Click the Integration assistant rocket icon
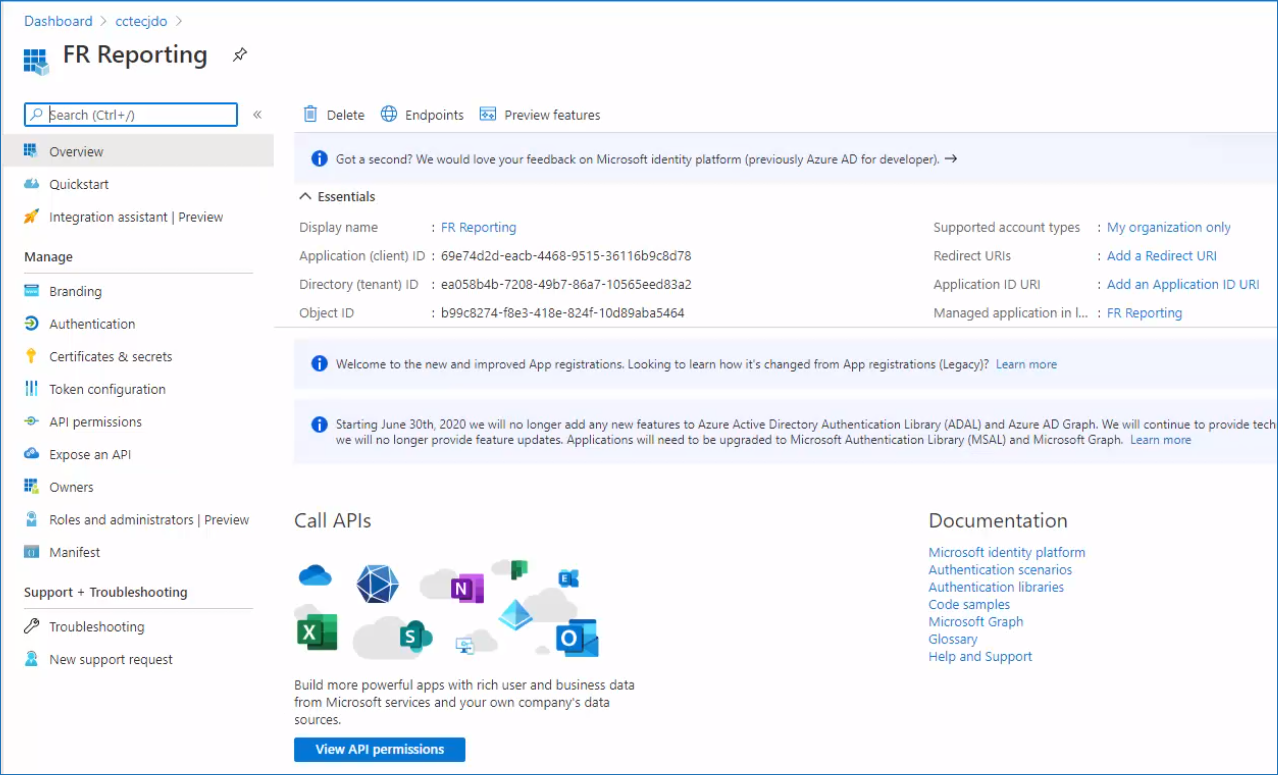1278x776 pixels. 31,217
